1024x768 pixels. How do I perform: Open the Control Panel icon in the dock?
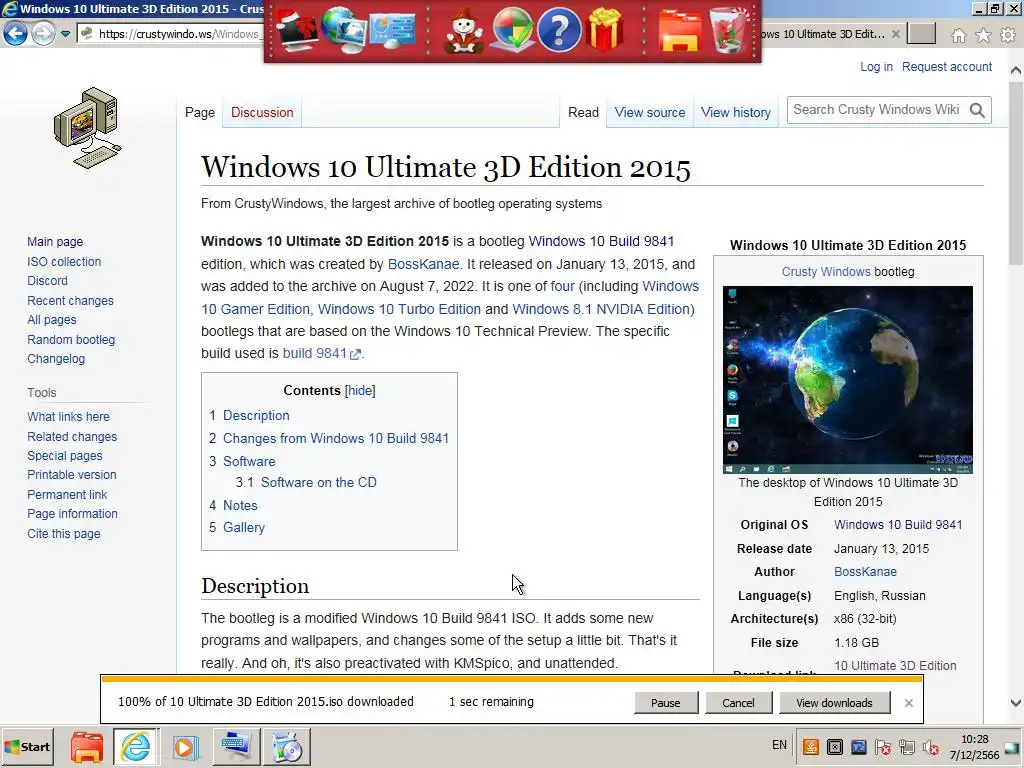click(392, 31)
